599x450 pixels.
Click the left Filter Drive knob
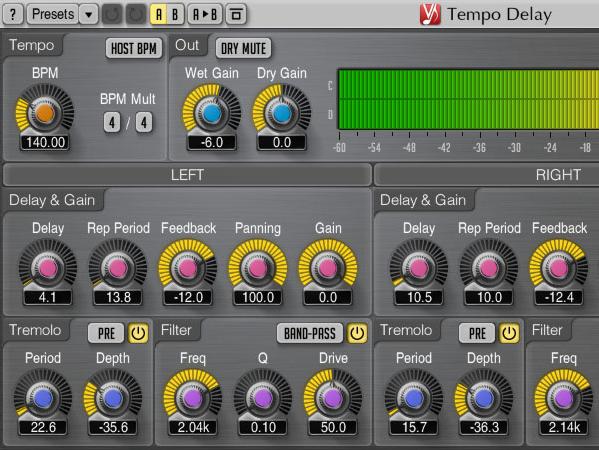(x=333, y=398)
